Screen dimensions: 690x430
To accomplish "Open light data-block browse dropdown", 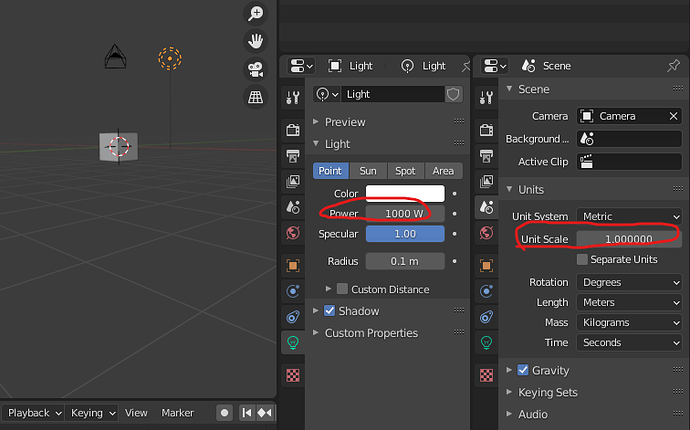I will [327, 94].
